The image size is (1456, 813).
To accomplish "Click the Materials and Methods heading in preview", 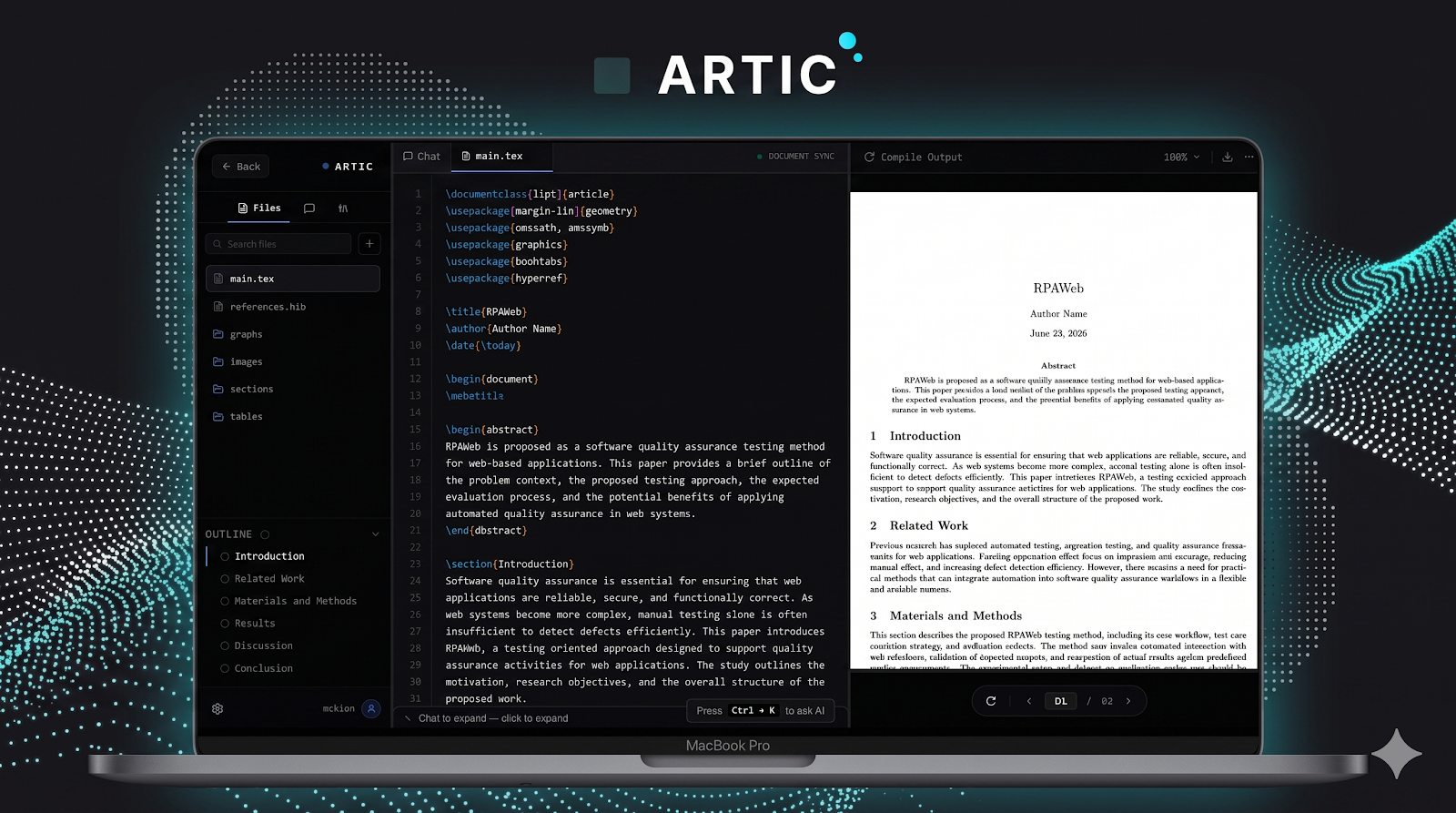I will (x=955, y=615).
